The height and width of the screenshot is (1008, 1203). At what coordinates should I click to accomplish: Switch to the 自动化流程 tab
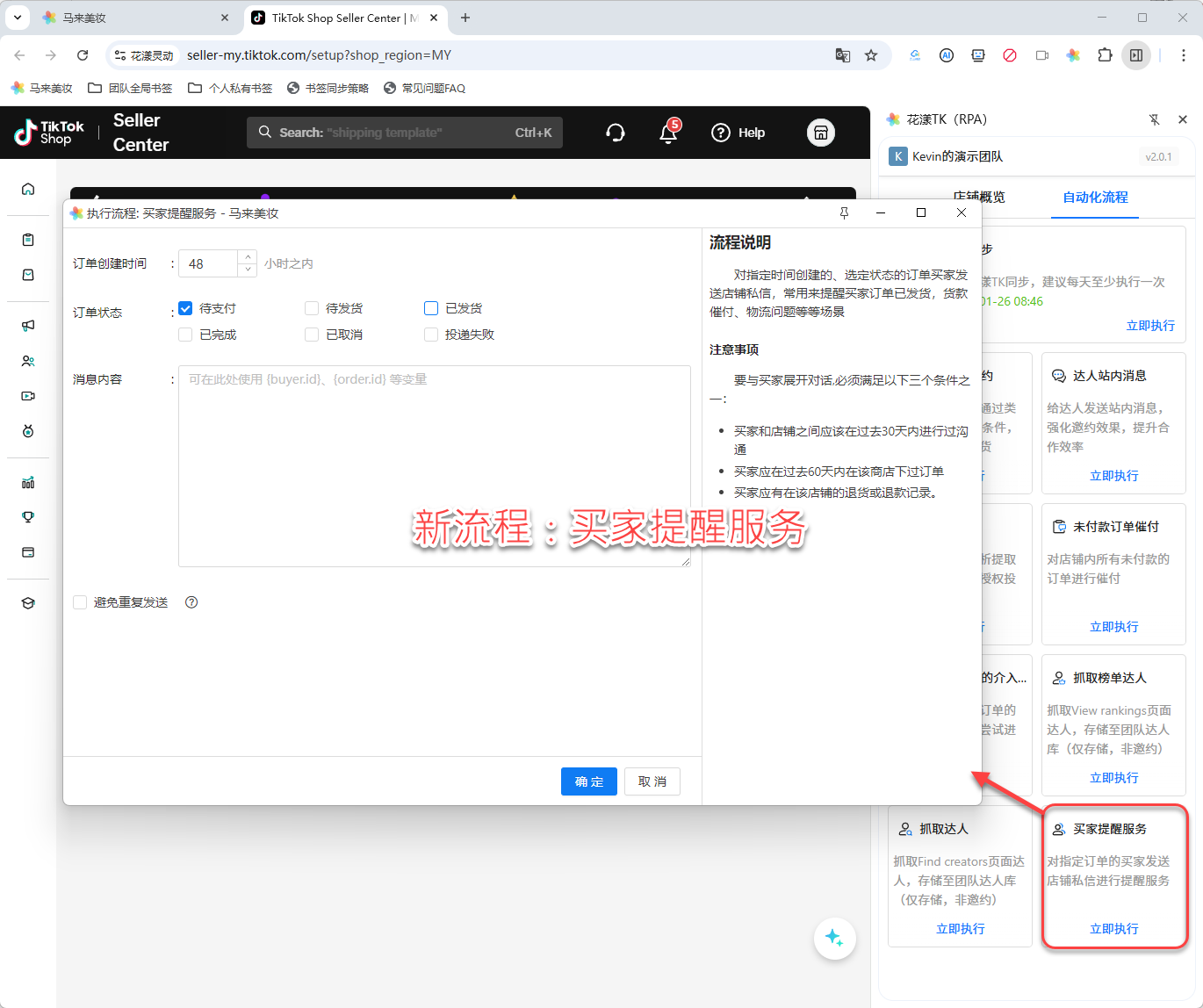1095,198
